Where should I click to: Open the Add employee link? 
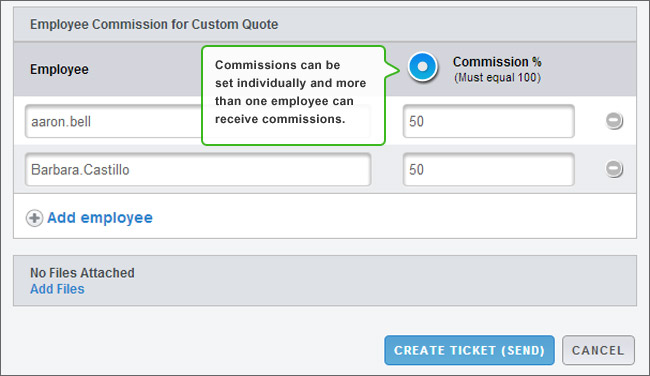(x=100, y=218)
